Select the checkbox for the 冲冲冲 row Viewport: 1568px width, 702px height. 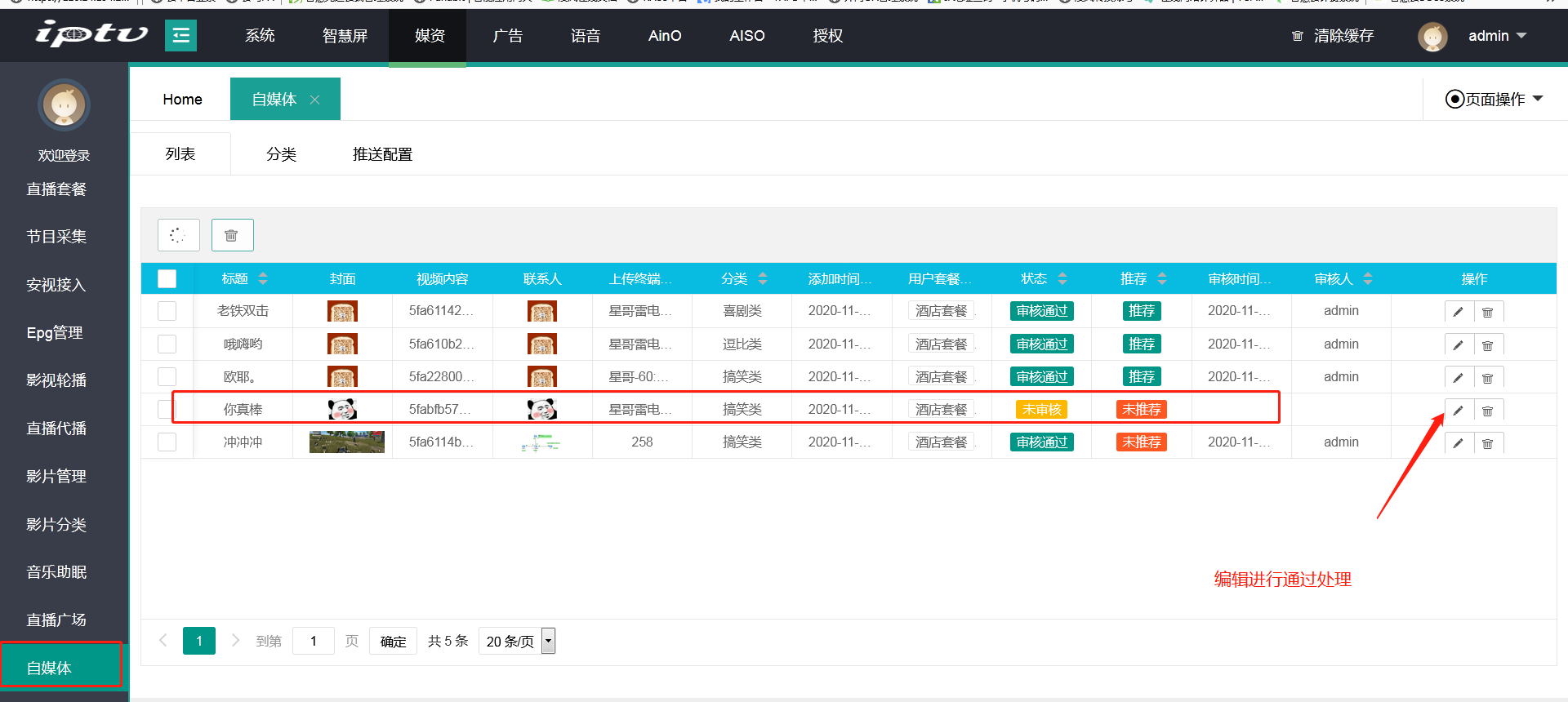pos(167,442)
